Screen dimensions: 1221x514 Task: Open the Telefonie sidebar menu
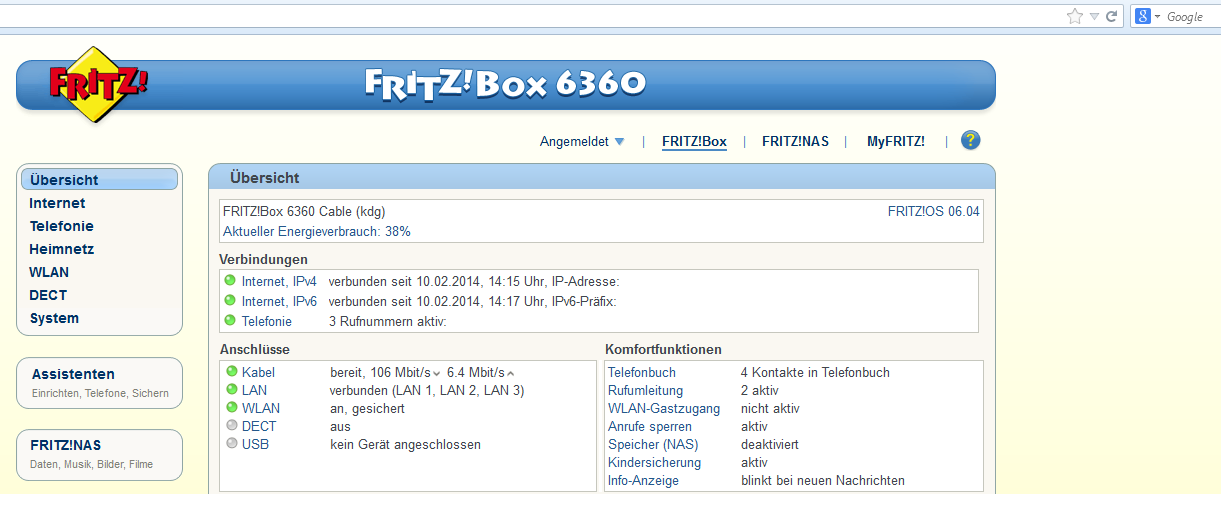pyautogui.click(x=61, y=226)
